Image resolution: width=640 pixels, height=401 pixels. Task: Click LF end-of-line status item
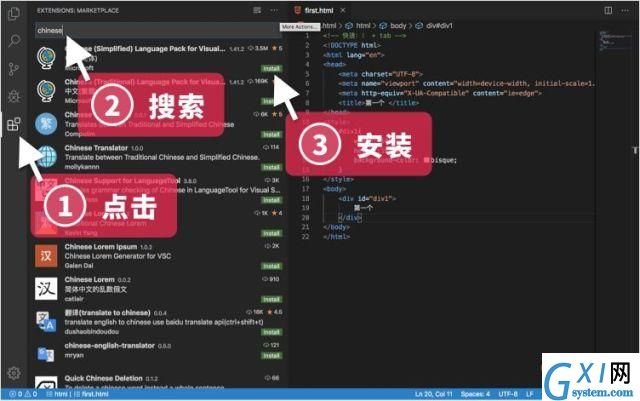(x=529, y=394)
